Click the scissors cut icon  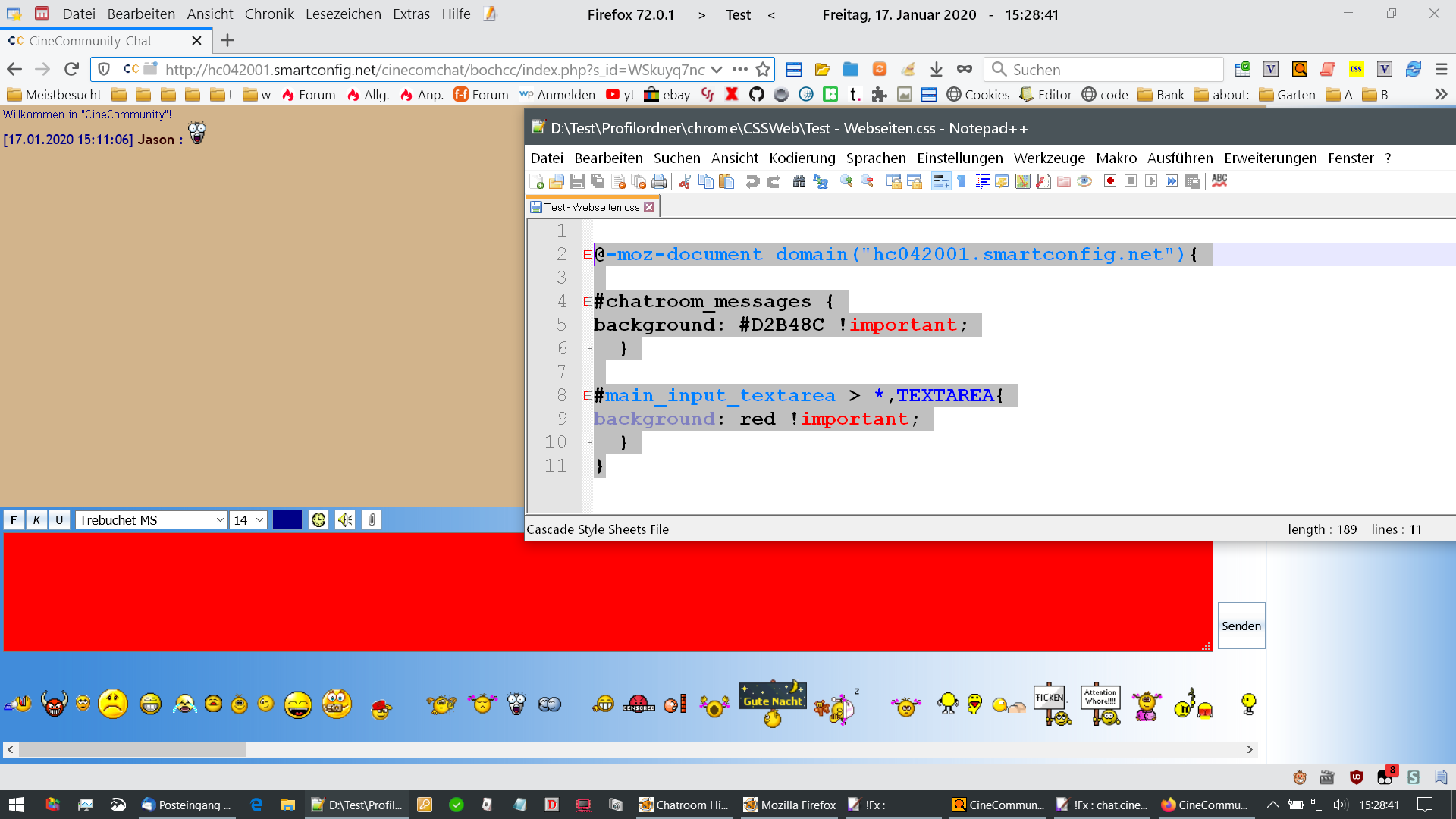(685, 181)
